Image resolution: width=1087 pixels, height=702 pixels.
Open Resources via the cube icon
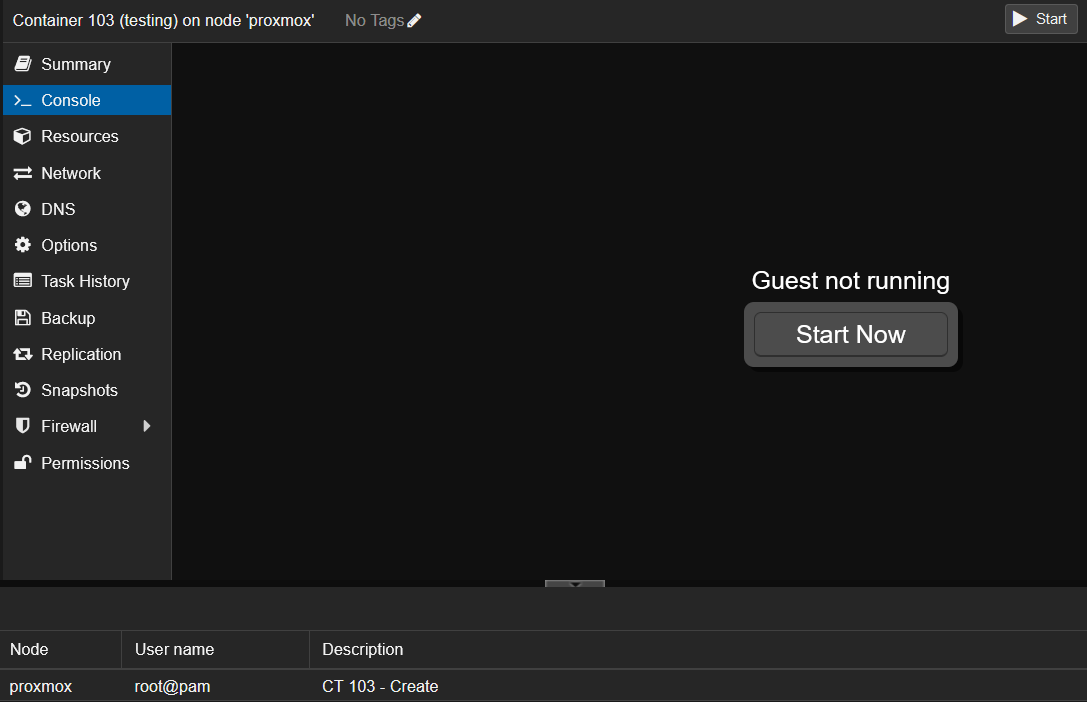pyautogui.click(x=22, y=136)
